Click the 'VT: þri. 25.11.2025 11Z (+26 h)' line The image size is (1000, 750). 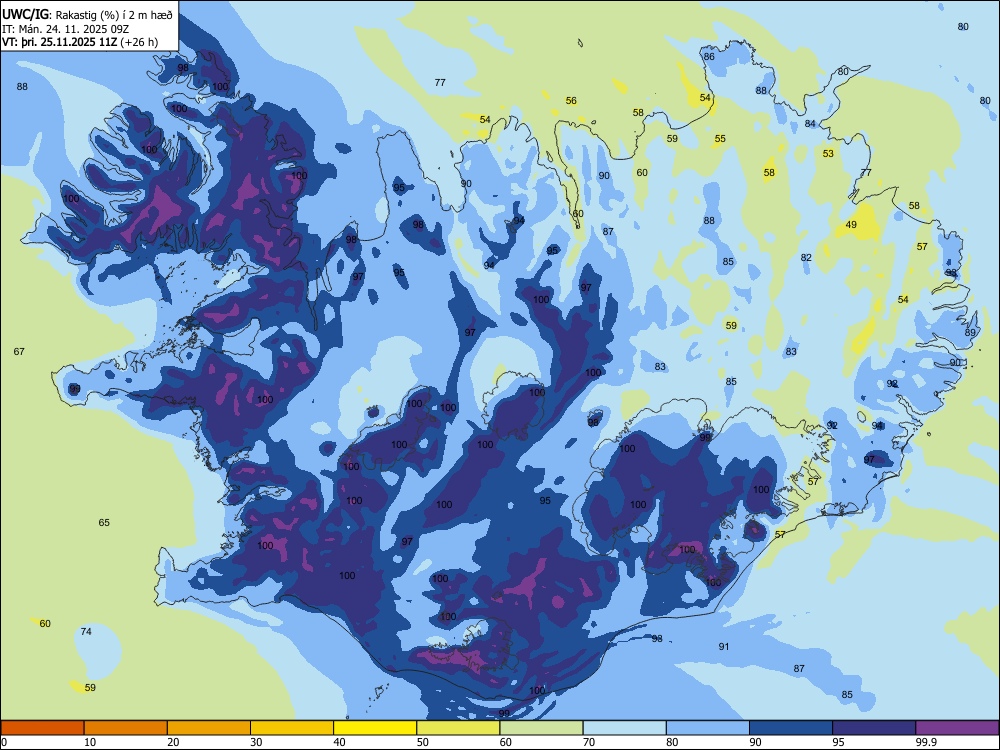(80, 42)
